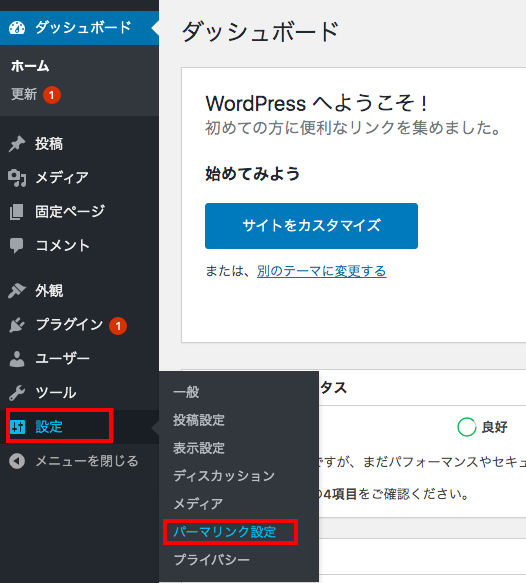
Task: Click the person icon beside ユーザー
Action: point(17,359)
